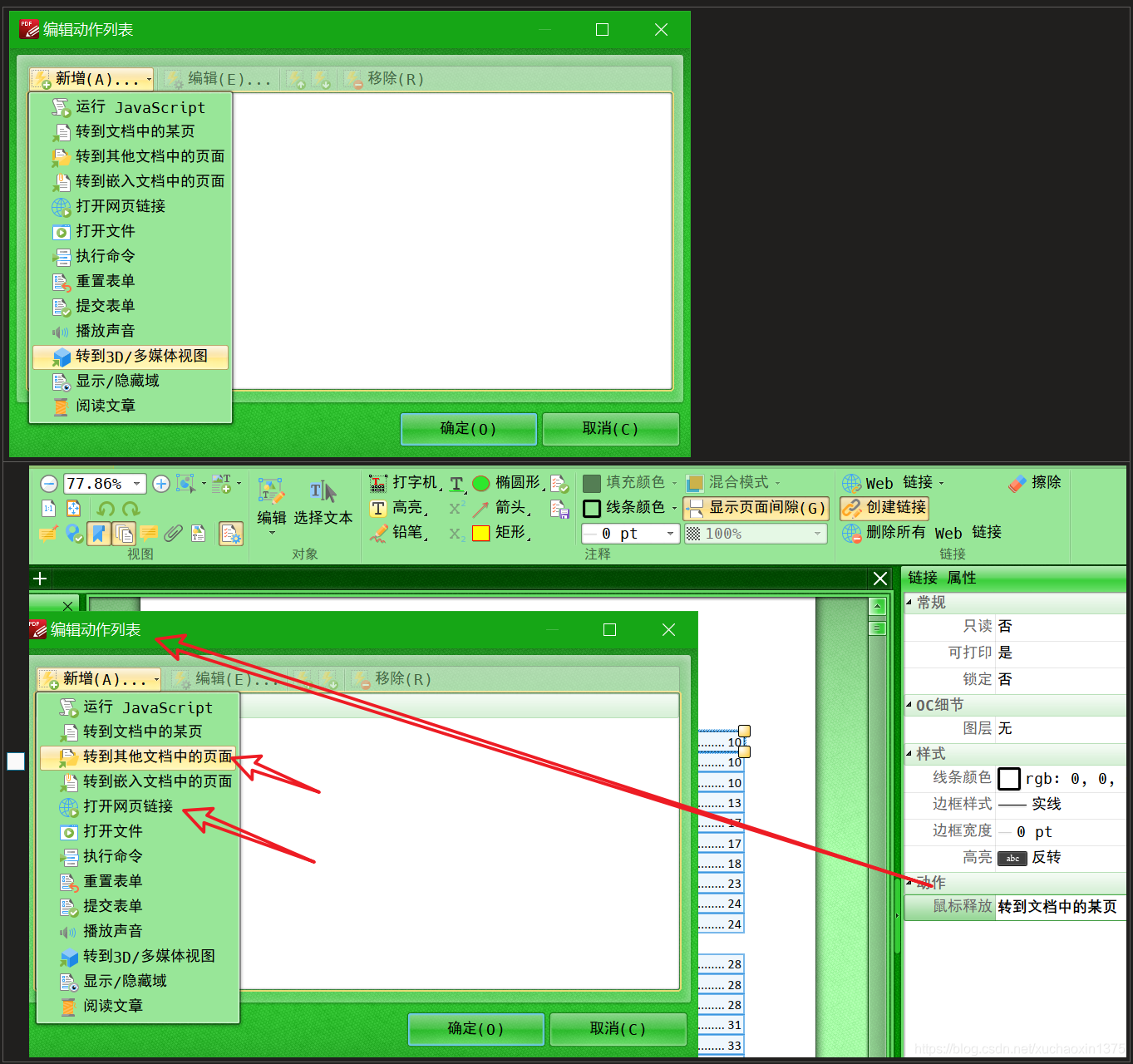Choose 转到3D/多媒体视图 in upper dialog menu
The image size is (1133, 1064).
click(x=130, y=357)
